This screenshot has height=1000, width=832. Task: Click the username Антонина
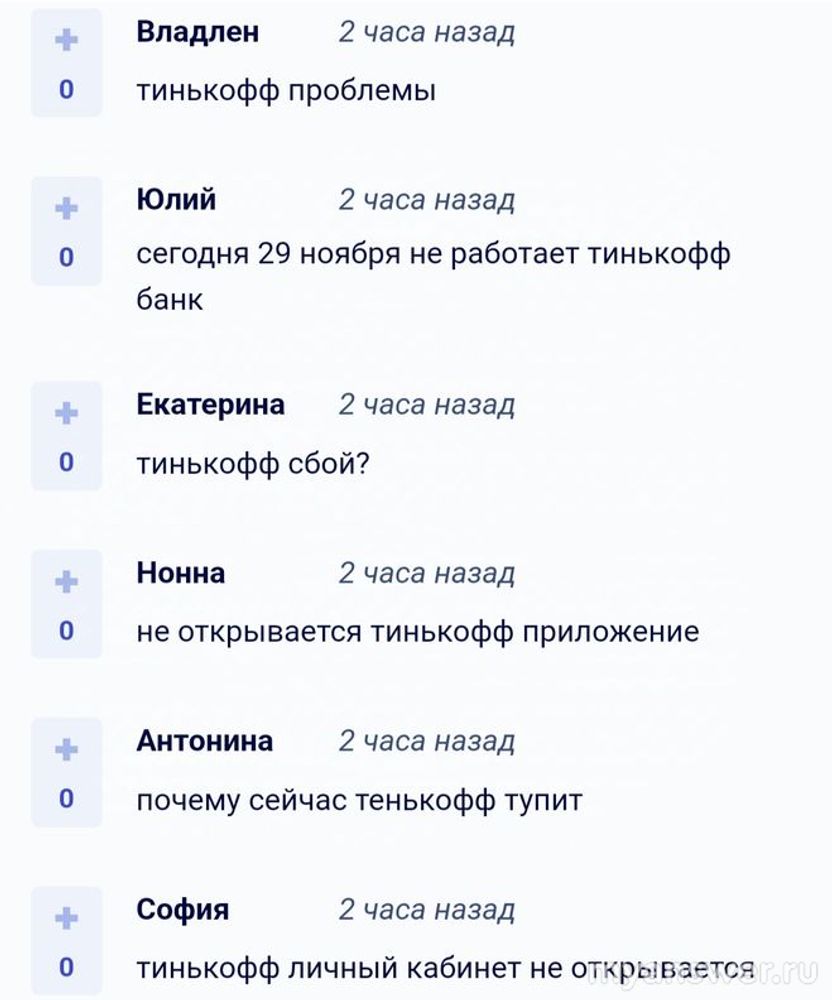(204, 741)
